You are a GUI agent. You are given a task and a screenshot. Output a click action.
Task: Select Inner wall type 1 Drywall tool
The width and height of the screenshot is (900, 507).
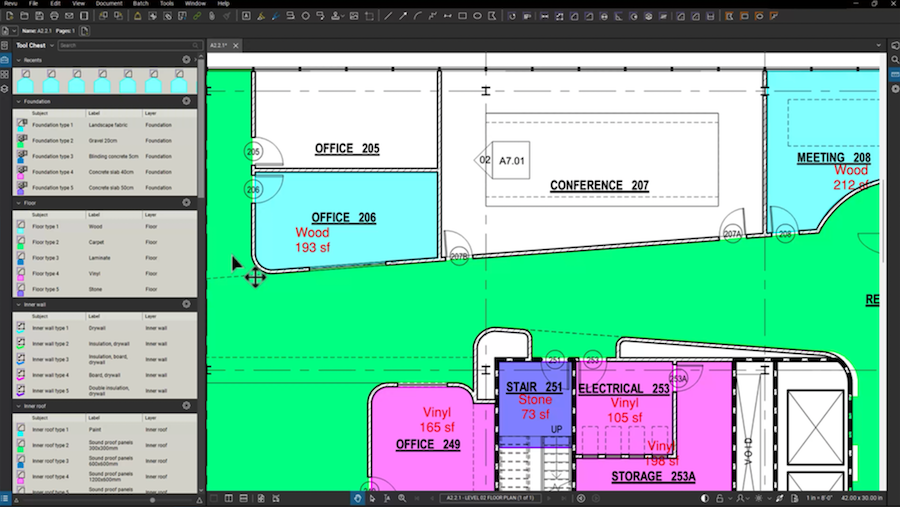pos(105,328)
